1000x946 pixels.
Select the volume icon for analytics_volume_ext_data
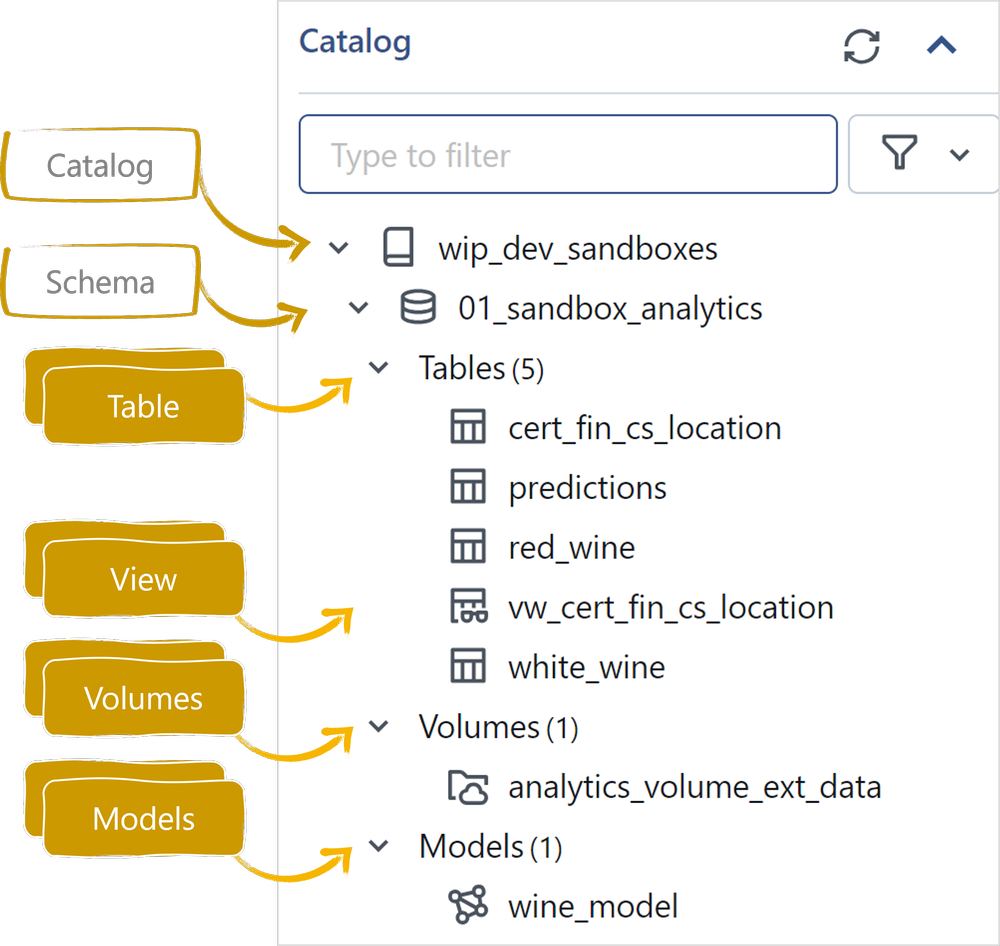(x=467, y=786)
